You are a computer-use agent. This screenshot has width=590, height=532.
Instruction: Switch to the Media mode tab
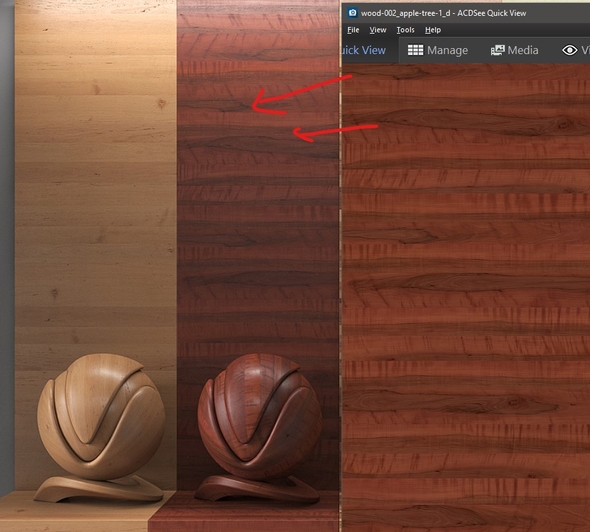click(514, 50)
